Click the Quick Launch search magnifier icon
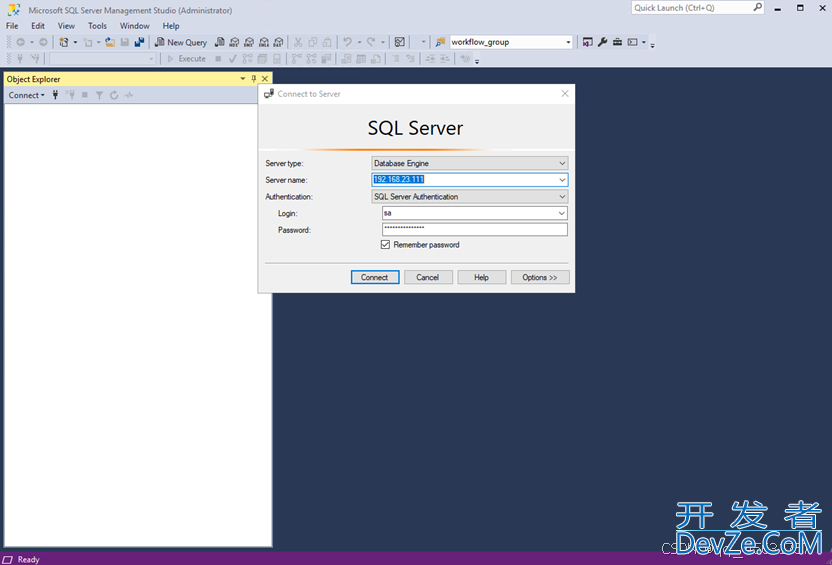This screenshot has height=565, width=832. coord(758,7)
